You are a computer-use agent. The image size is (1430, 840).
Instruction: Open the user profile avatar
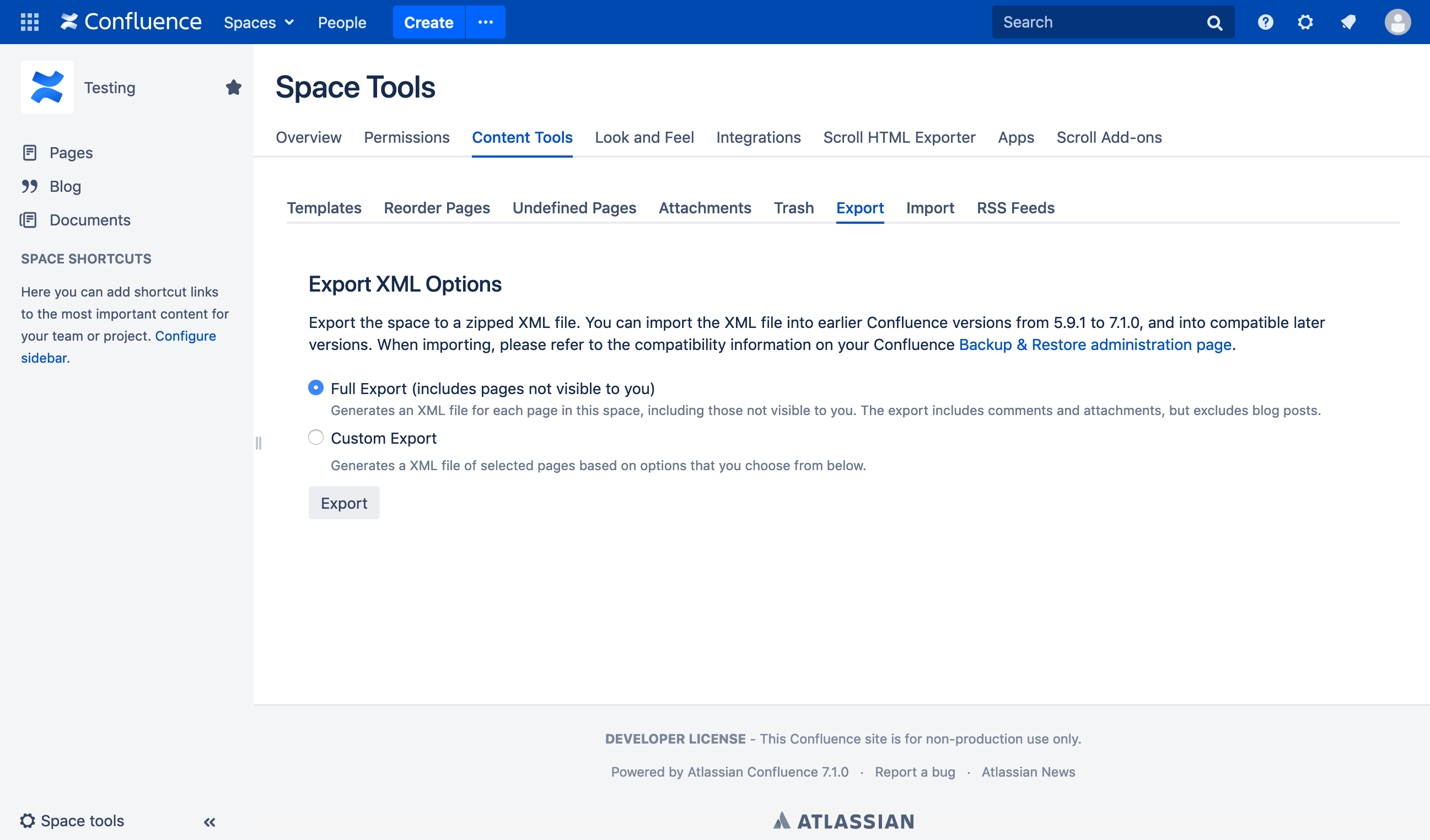tap(1397, 22)
